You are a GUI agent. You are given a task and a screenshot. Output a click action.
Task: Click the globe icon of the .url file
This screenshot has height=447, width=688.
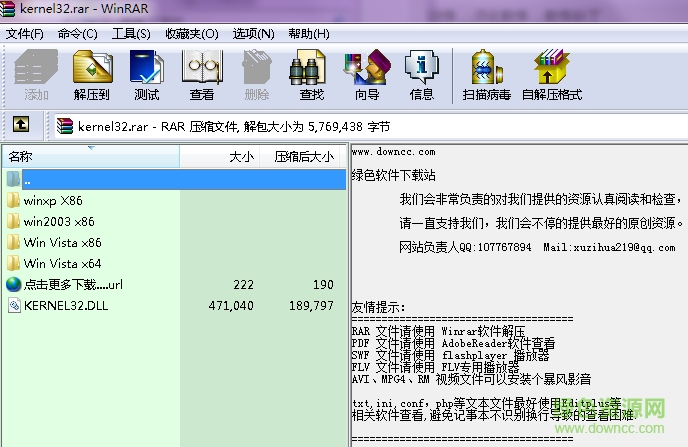[x=14, y=284]
